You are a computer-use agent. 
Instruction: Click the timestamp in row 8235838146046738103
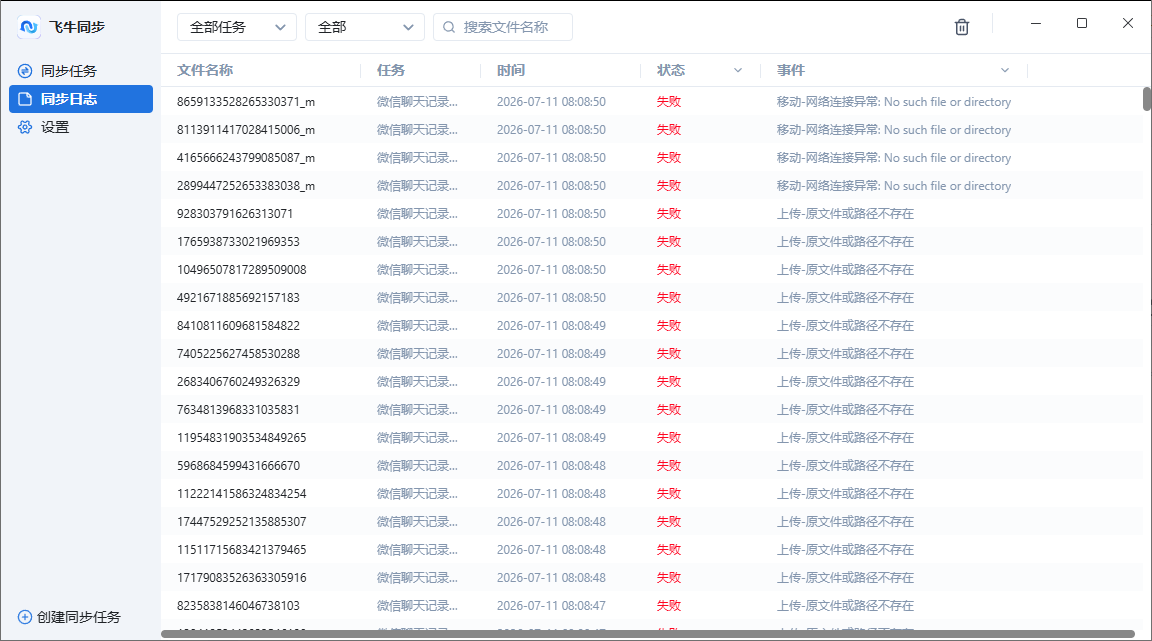551,605
